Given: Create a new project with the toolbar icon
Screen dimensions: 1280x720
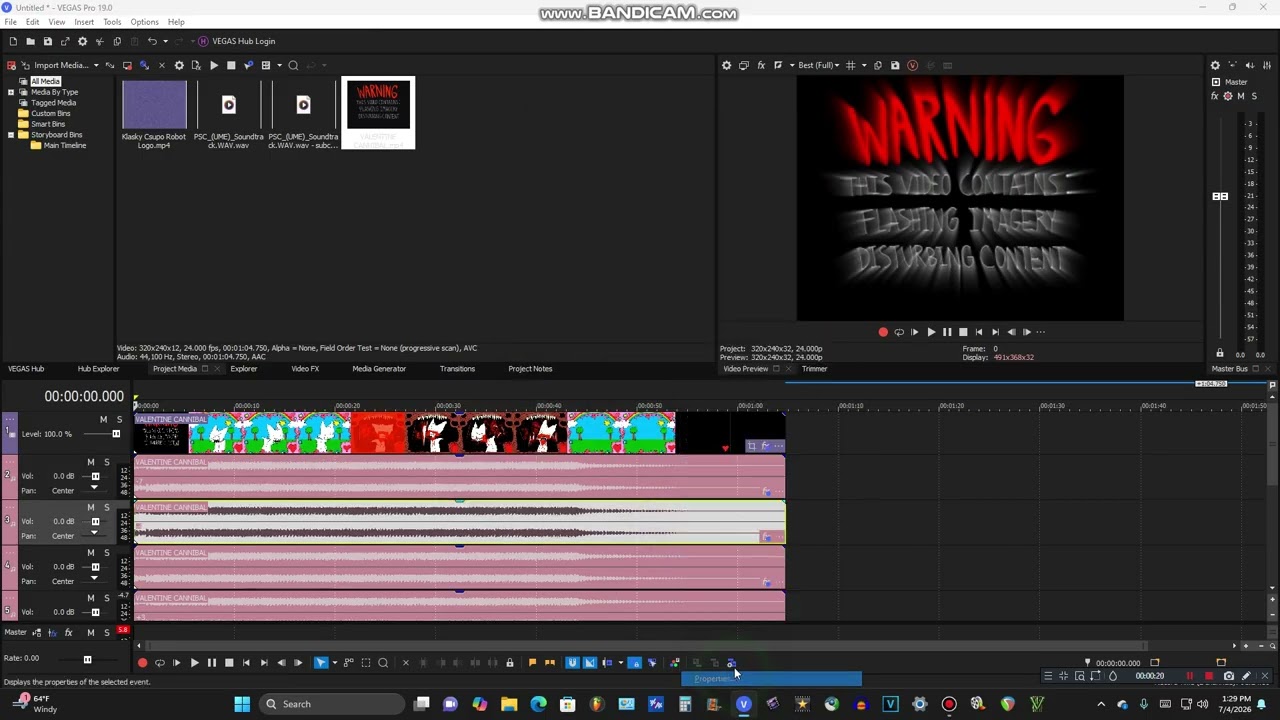Looking at the screenshot, I should [13, 41].
